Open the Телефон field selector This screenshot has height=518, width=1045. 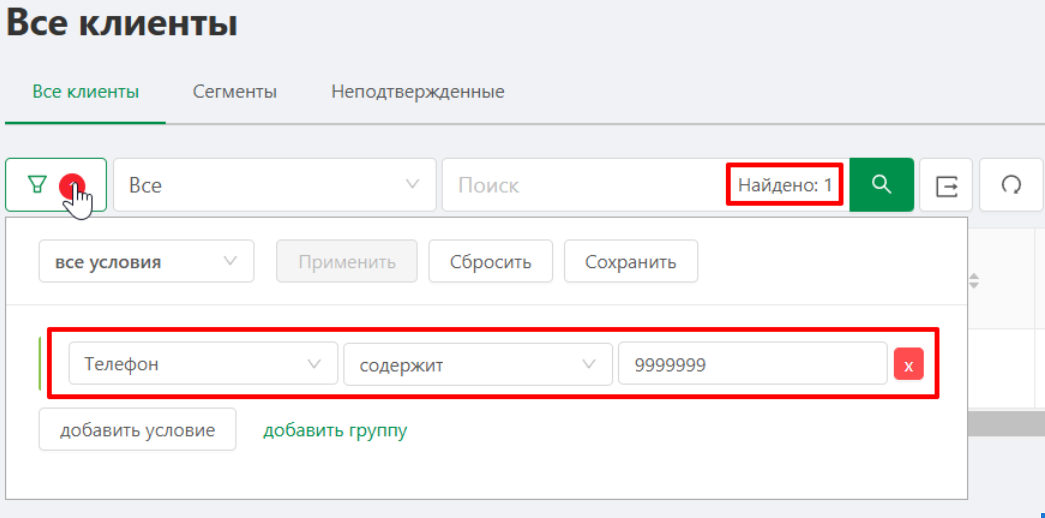click(203, 364)
